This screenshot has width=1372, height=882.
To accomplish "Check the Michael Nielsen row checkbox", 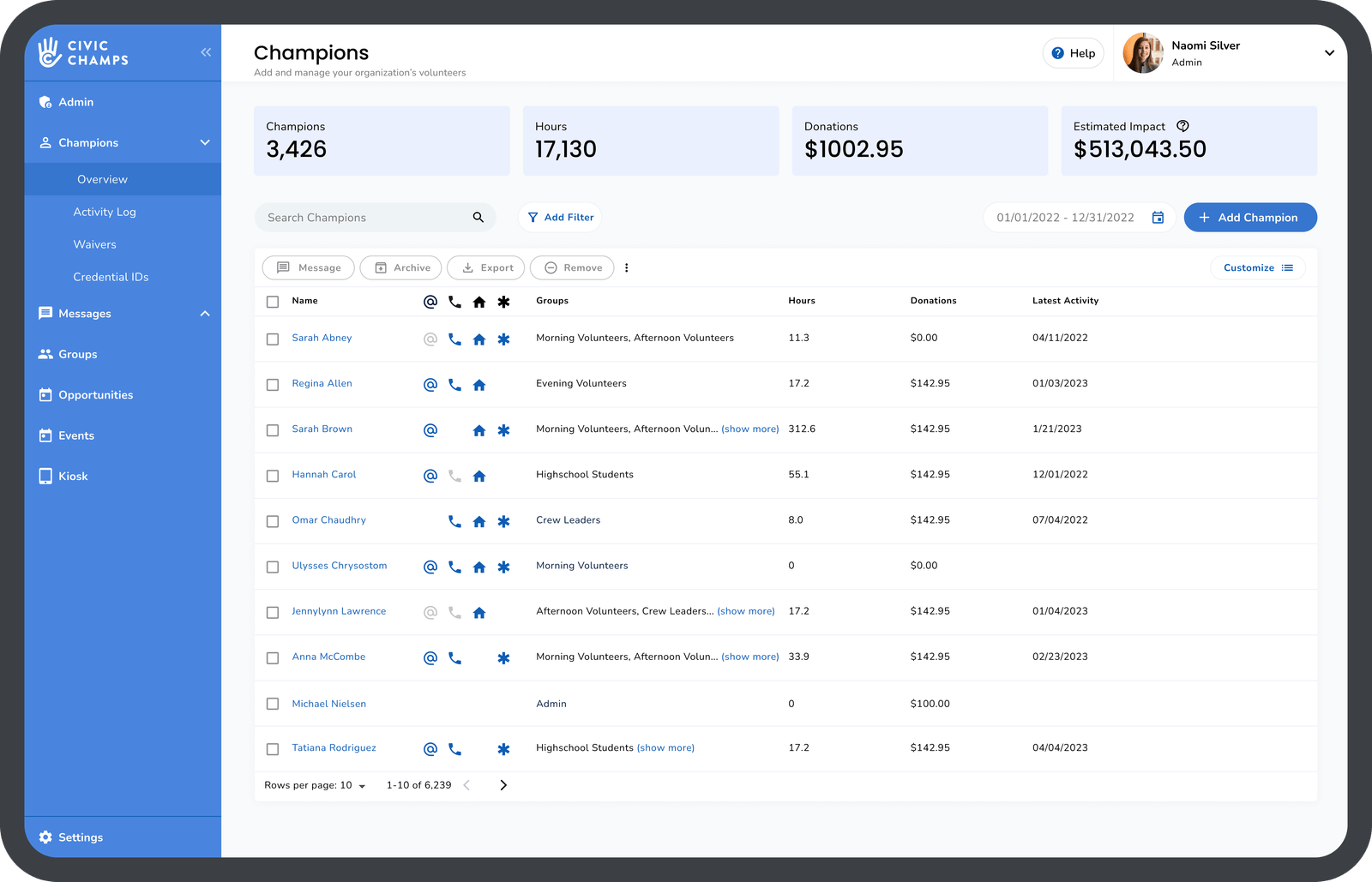I will tap(273, 704).
